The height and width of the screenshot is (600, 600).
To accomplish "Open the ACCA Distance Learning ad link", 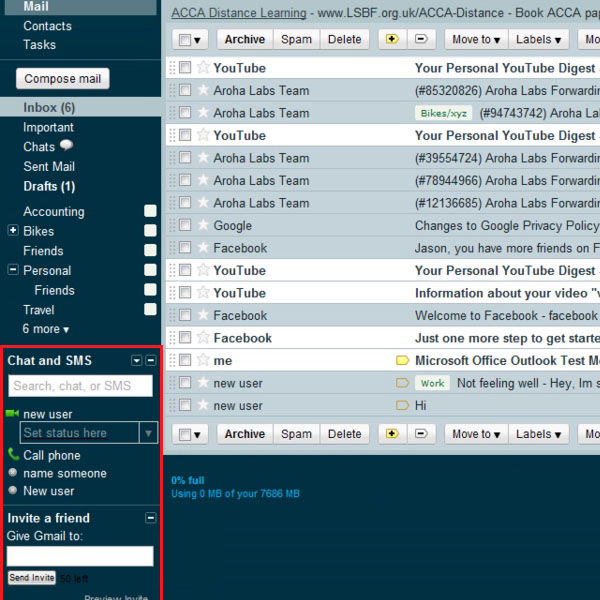I will click(239, 13).
